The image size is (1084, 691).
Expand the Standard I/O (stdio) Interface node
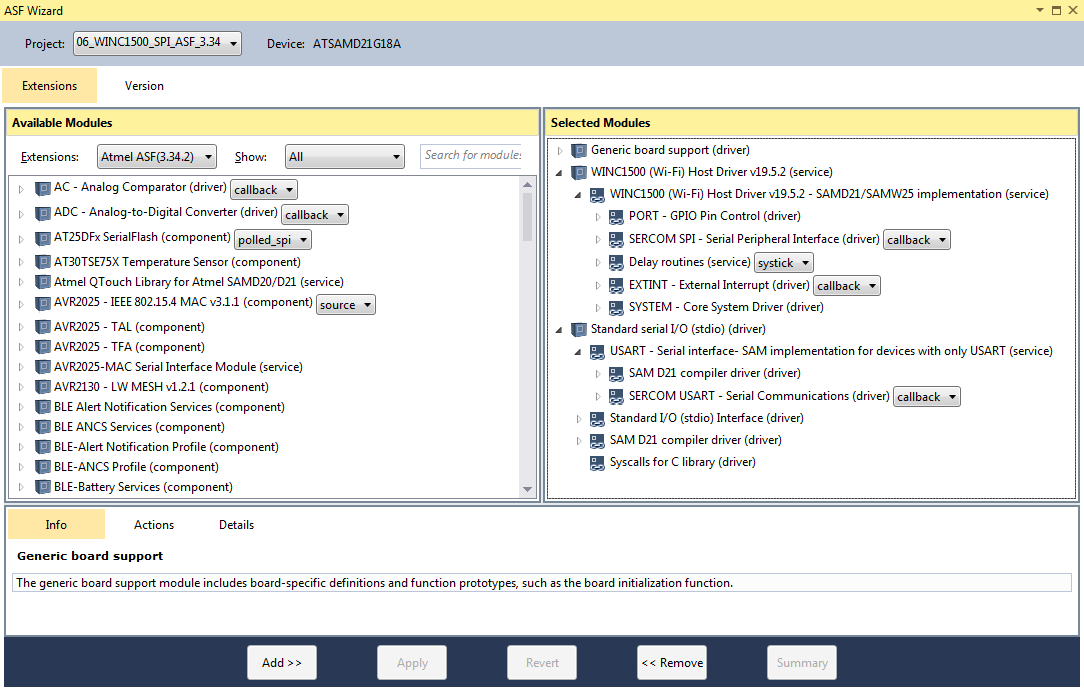[x=579, y=419]
